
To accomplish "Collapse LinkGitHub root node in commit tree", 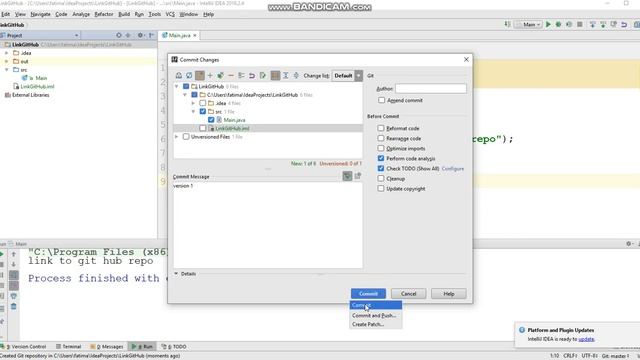I will [x=177, y=86].
